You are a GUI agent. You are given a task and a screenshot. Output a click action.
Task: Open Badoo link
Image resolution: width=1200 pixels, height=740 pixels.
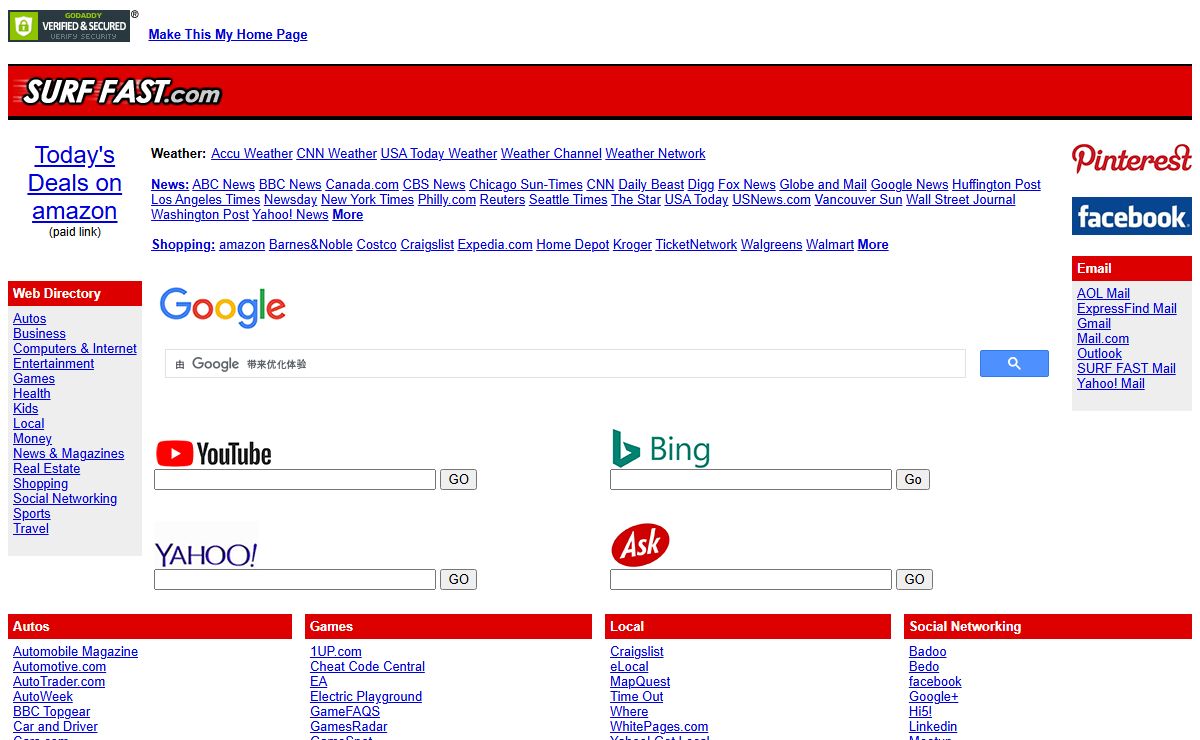(928, 652)
